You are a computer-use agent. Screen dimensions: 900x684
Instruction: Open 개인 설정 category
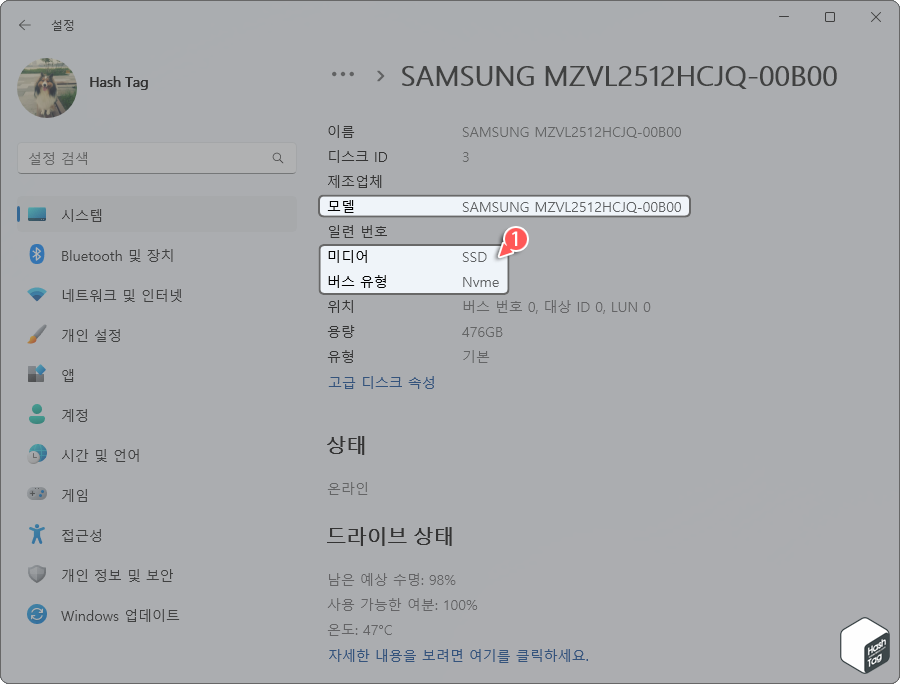point(157,335)
